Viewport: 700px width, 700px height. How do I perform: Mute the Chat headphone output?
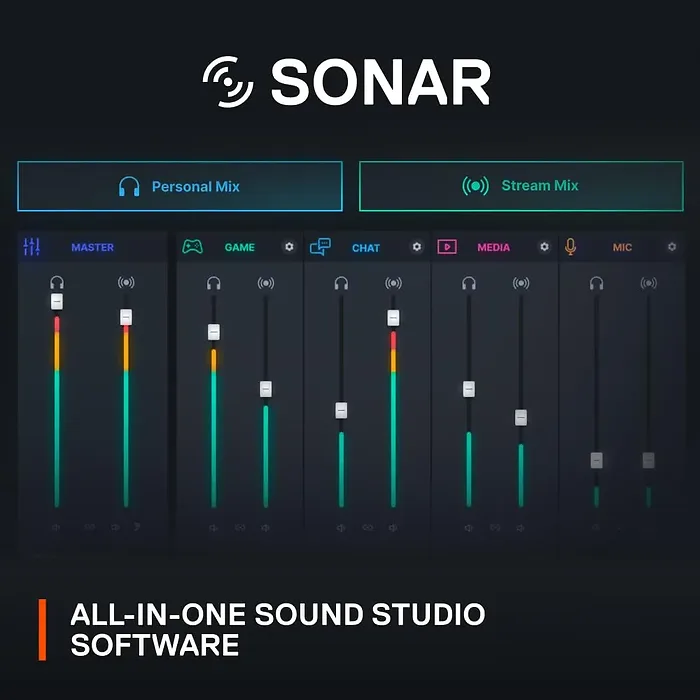click(x=341, y=527)
